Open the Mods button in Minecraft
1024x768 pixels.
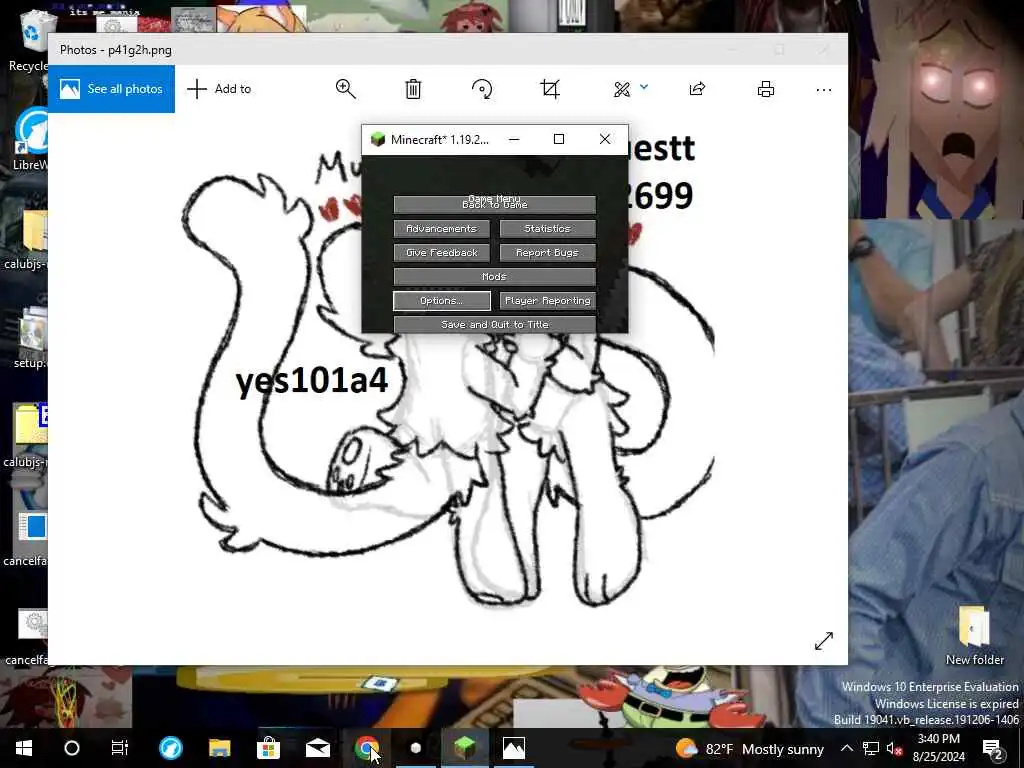click(x=494, y=277)
